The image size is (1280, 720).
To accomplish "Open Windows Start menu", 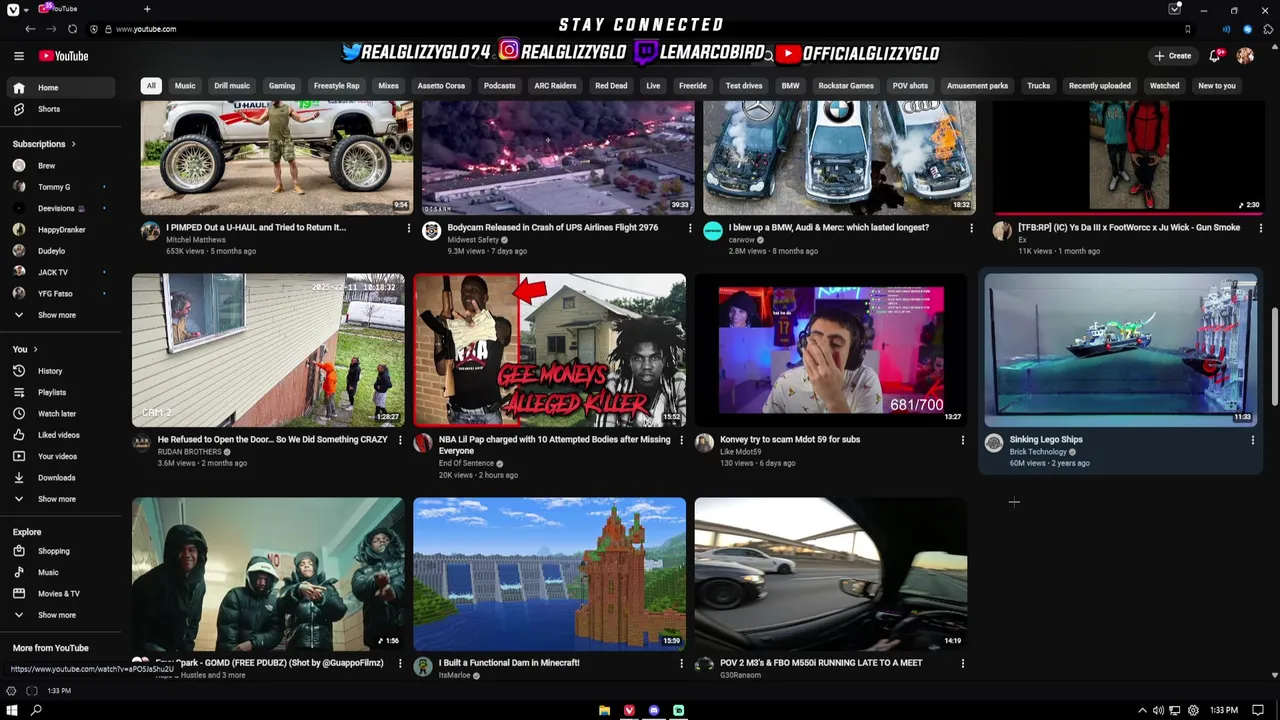I will [12, 710].
